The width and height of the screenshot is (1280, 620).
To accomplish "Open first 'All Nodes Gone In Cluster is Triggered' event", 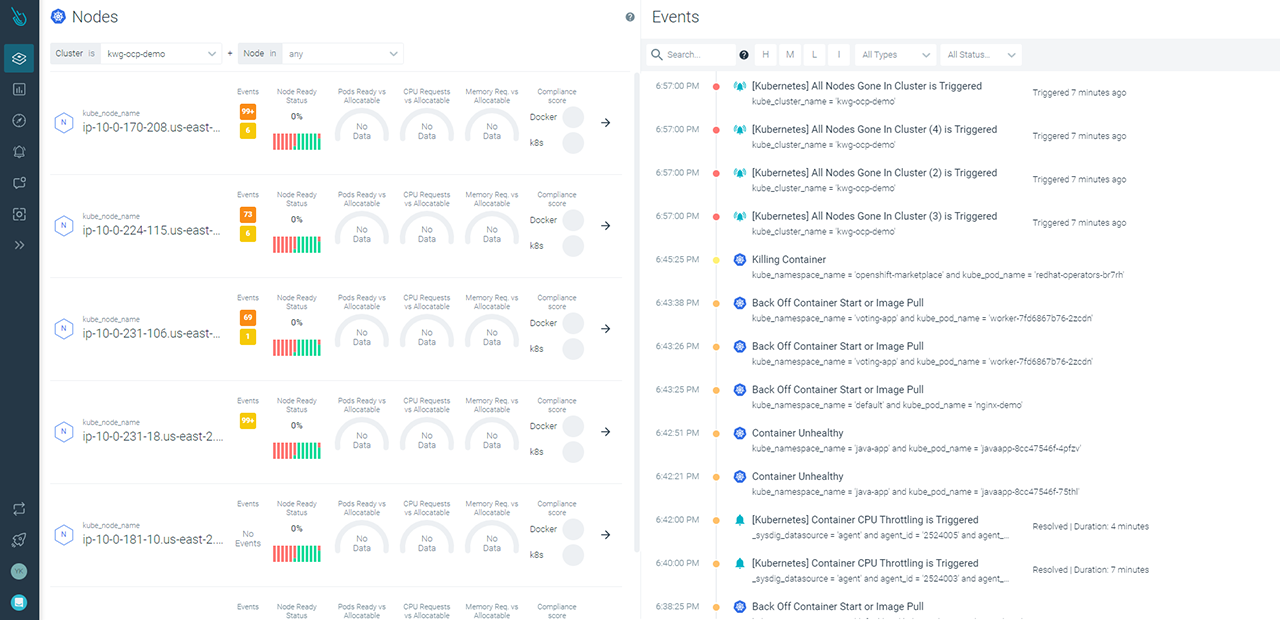I will [867, 86].
